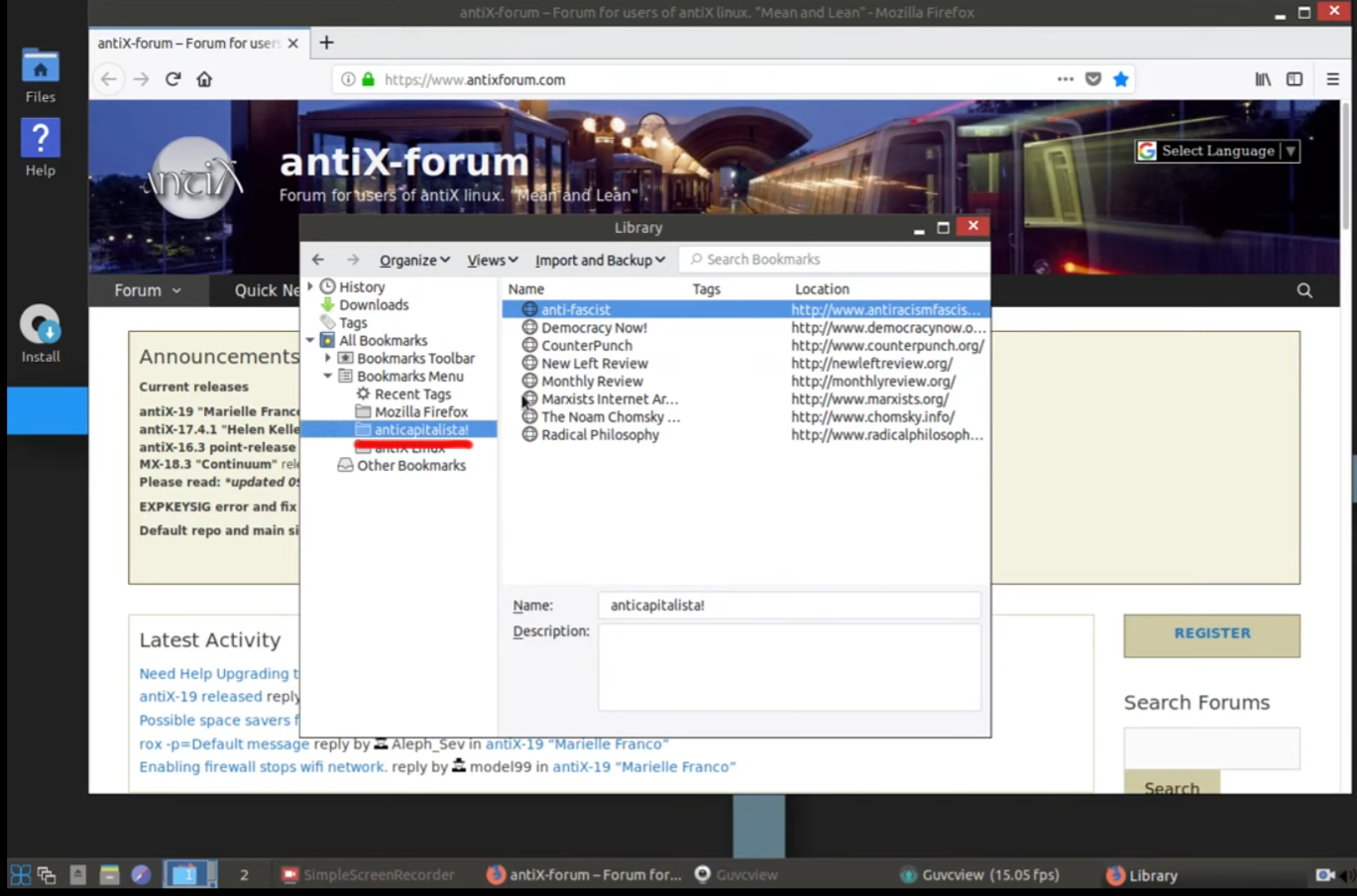Click the Mozilla Firefox folder icon

363,411
